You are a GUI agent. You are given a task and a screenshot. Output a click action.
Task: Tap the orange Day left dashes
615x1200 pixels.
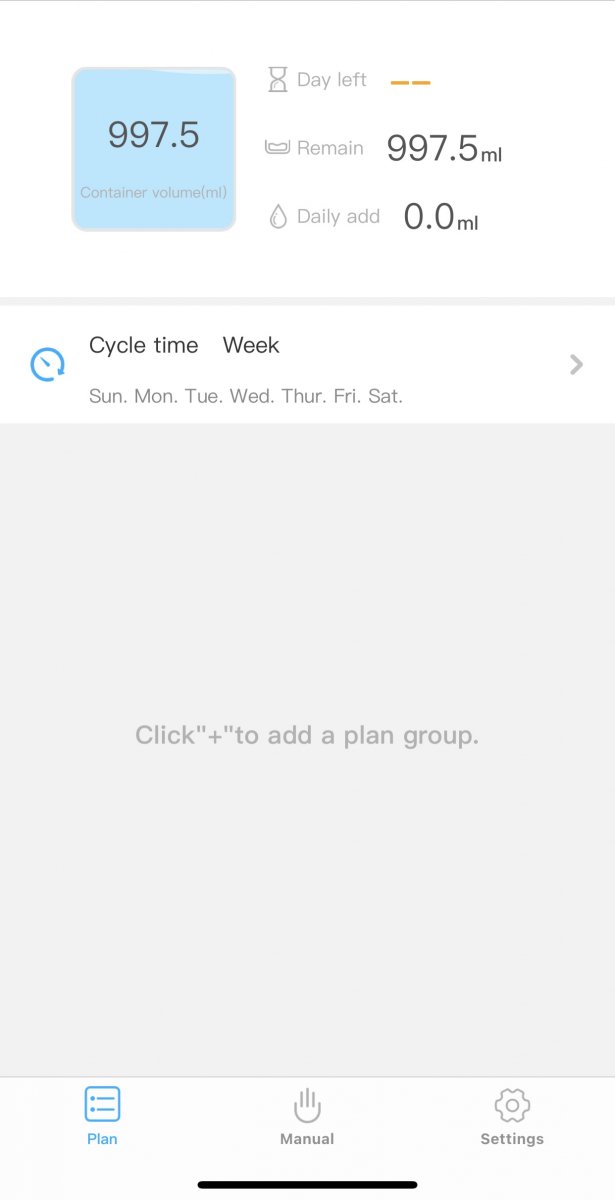(x=410, y=82)
